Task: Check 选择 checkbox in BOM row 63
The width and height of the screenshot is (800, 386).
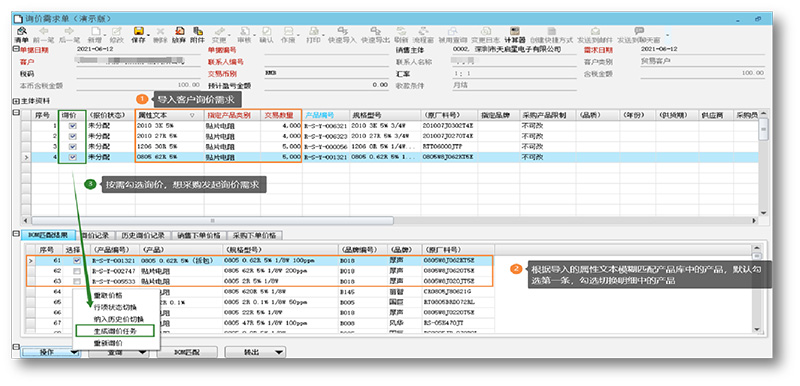Action: pyautogui.click(x=77, y=281)
